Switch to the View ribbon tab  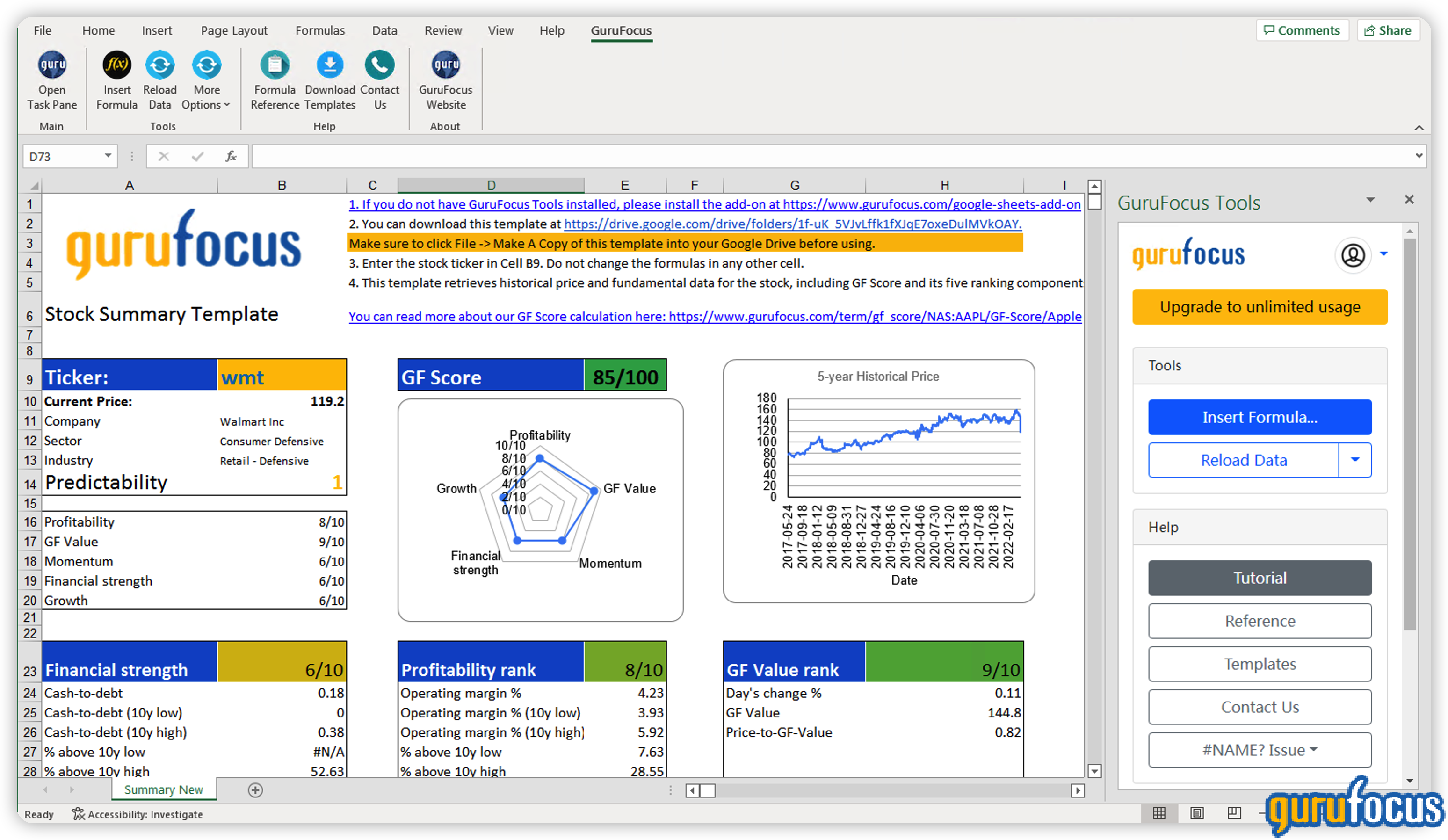(x=500, y=30)
